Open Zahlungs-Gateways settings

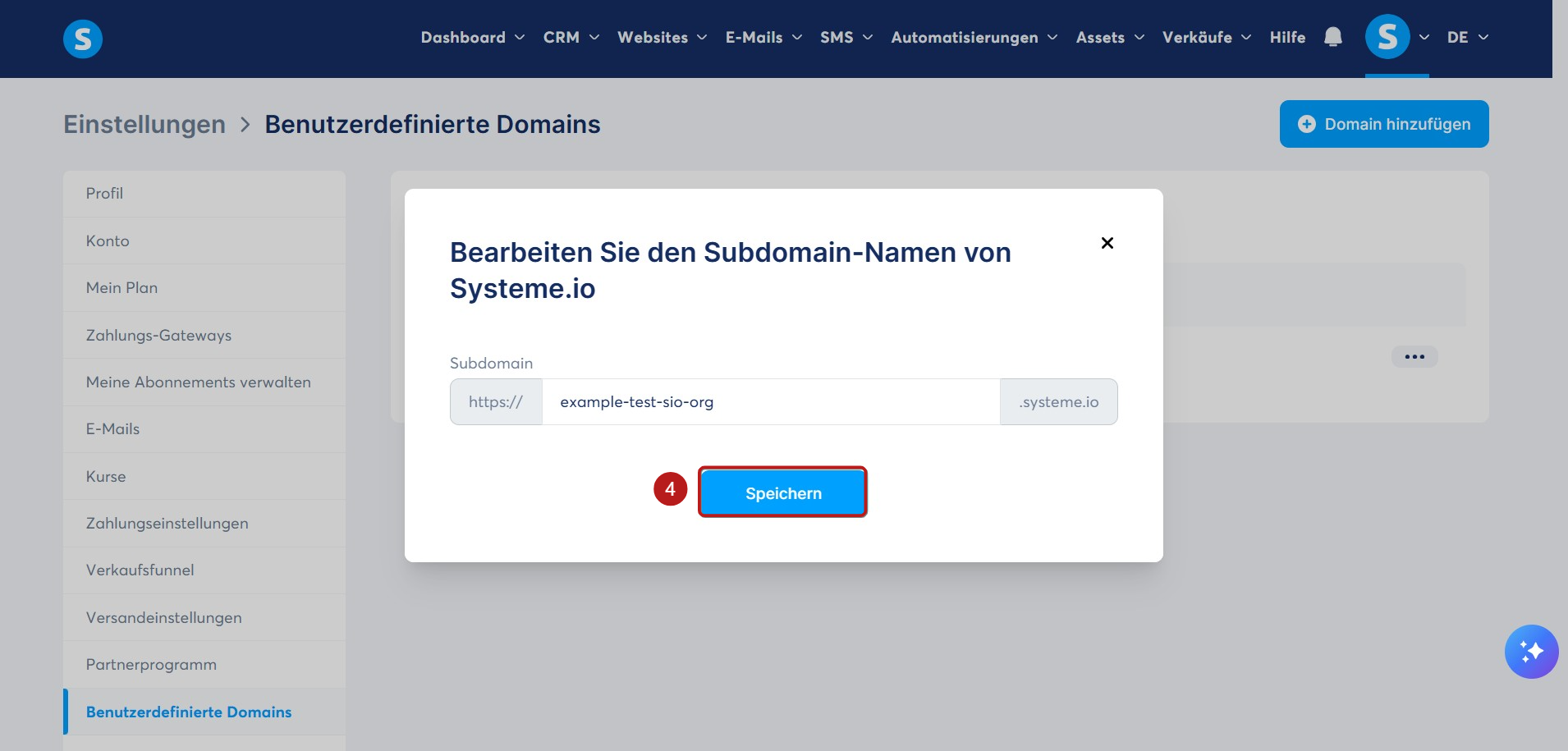coord(204,335)
